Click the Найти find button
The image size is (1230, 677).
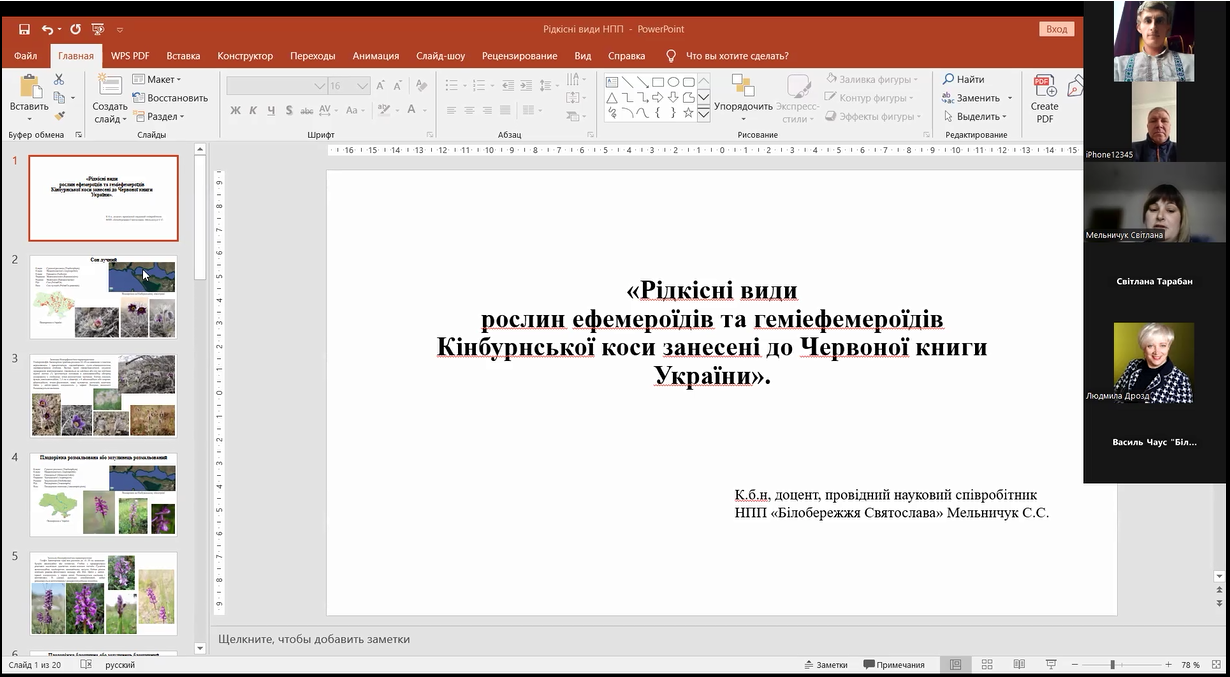[x=963, y=79]
